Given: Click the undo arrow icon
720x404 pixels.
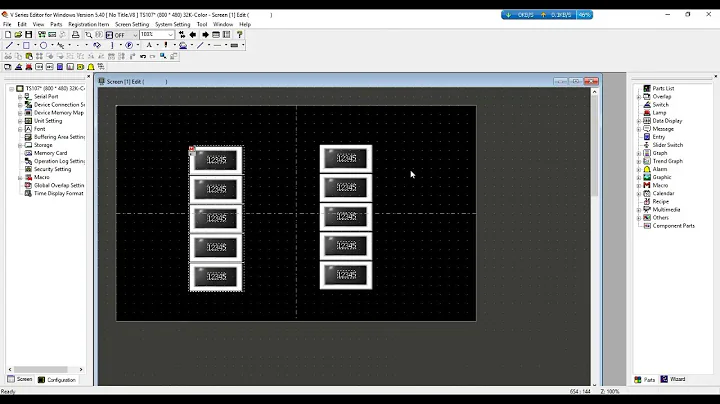Looking at the screenshot, I should (x=143, y=56).
